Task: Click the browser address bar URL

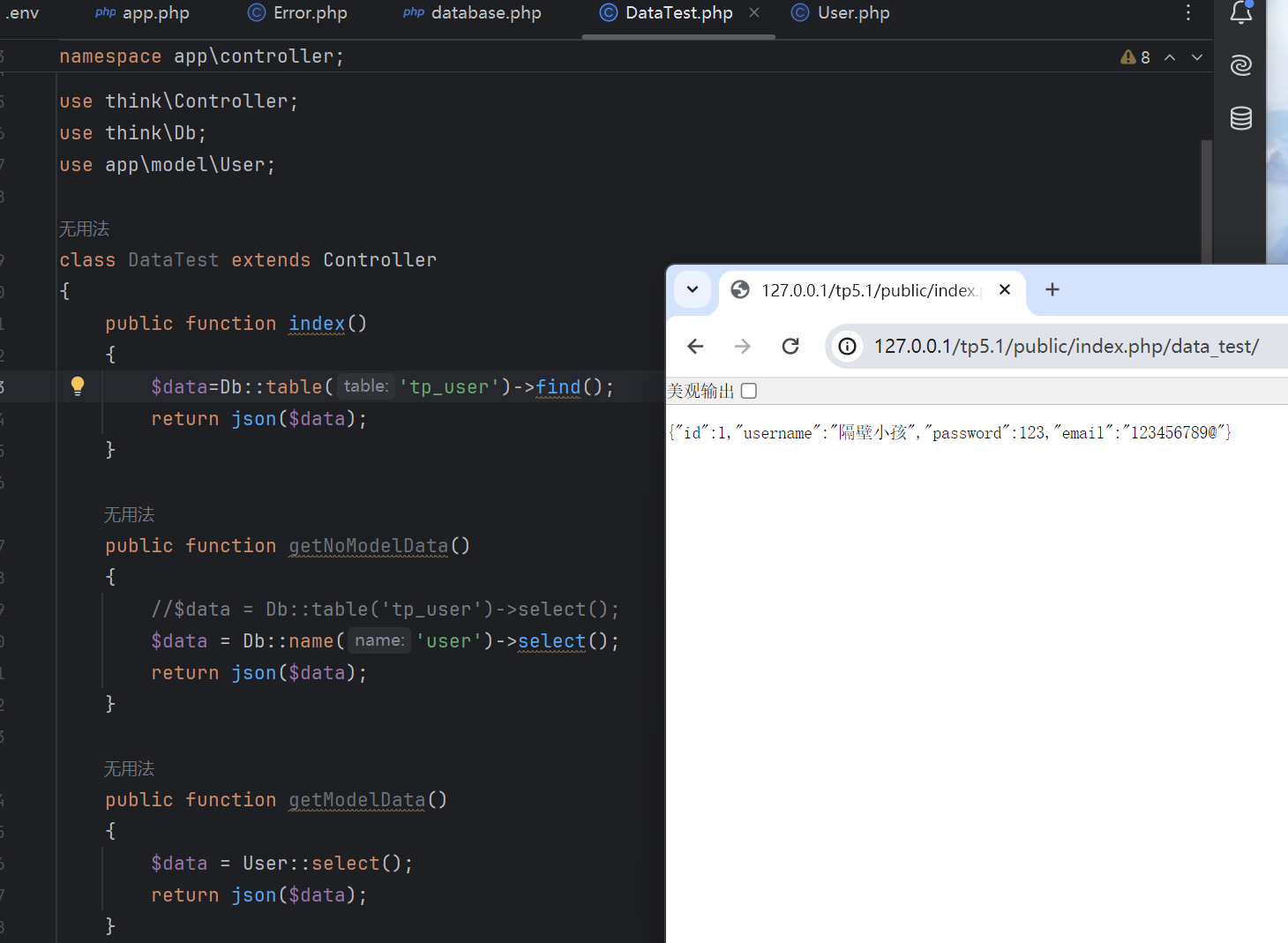Action: click(1066, 347)
